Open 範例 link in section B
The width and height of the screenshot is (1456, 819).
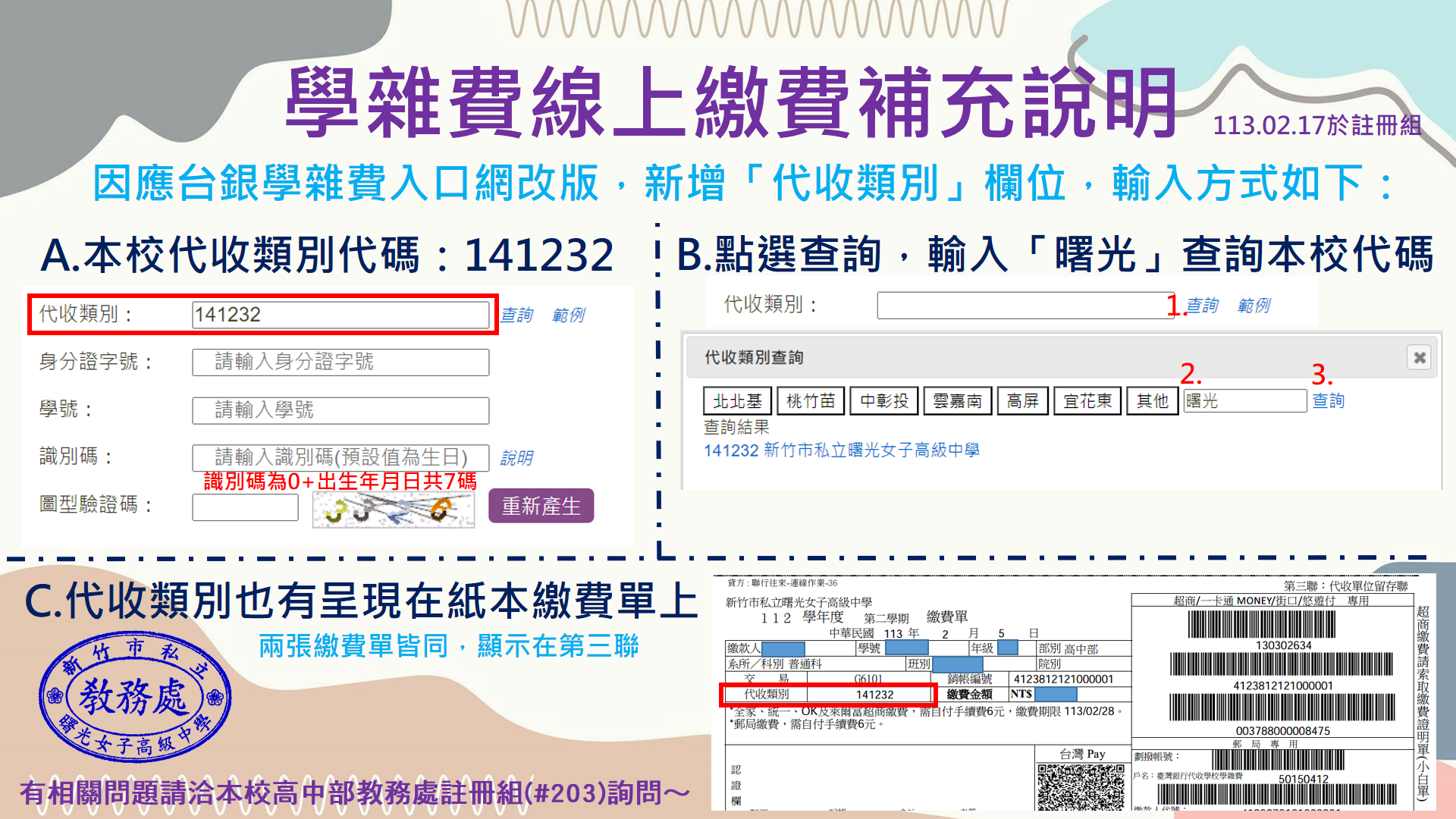click(1254, 305)
